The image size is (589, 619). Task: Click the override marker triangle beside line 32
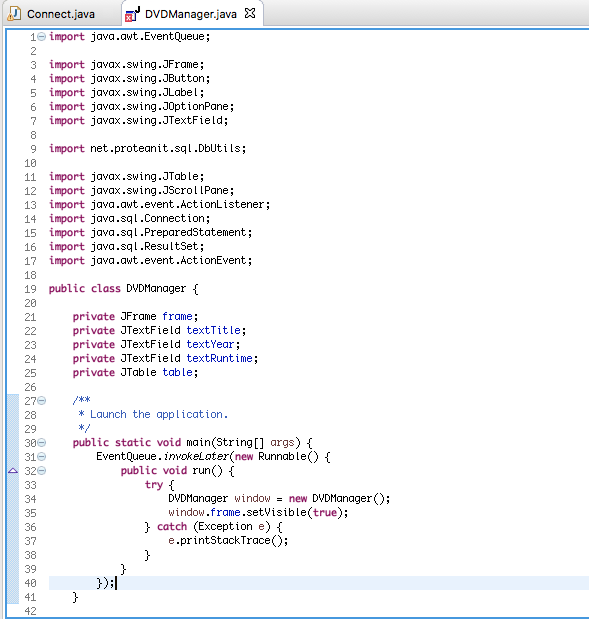[x=13, y=471]
